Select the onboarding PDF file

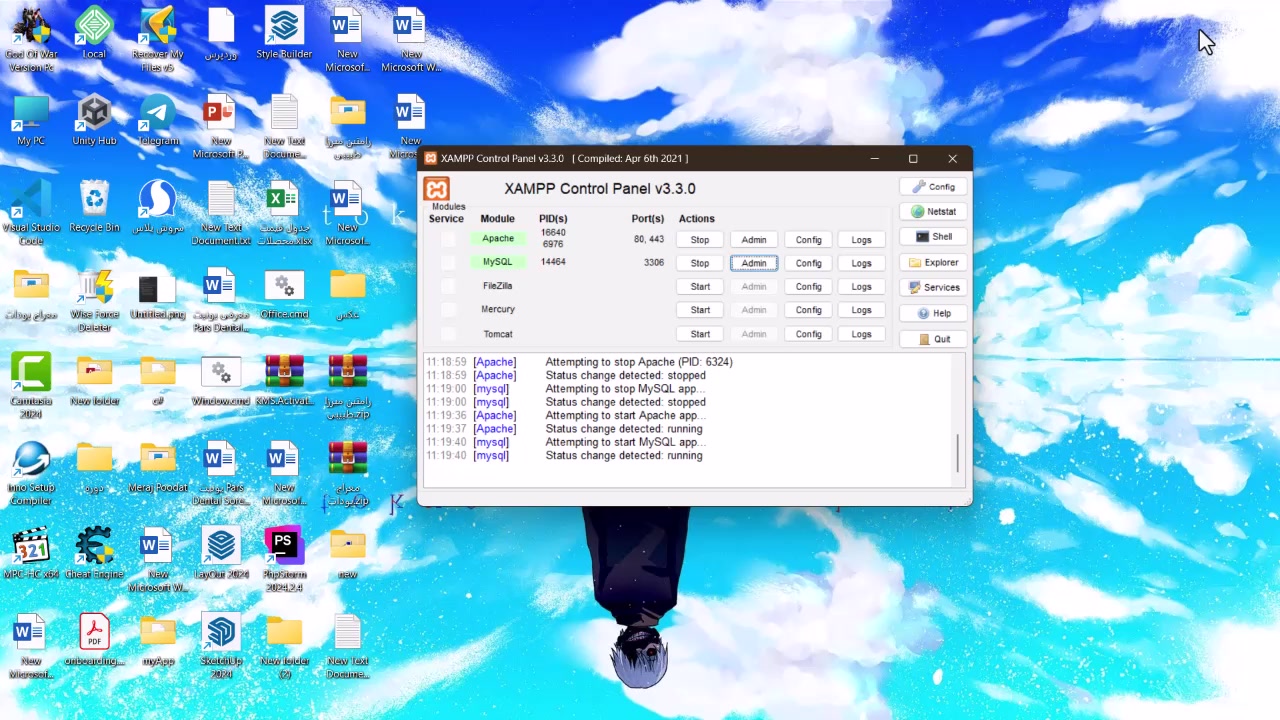point(94,641)
